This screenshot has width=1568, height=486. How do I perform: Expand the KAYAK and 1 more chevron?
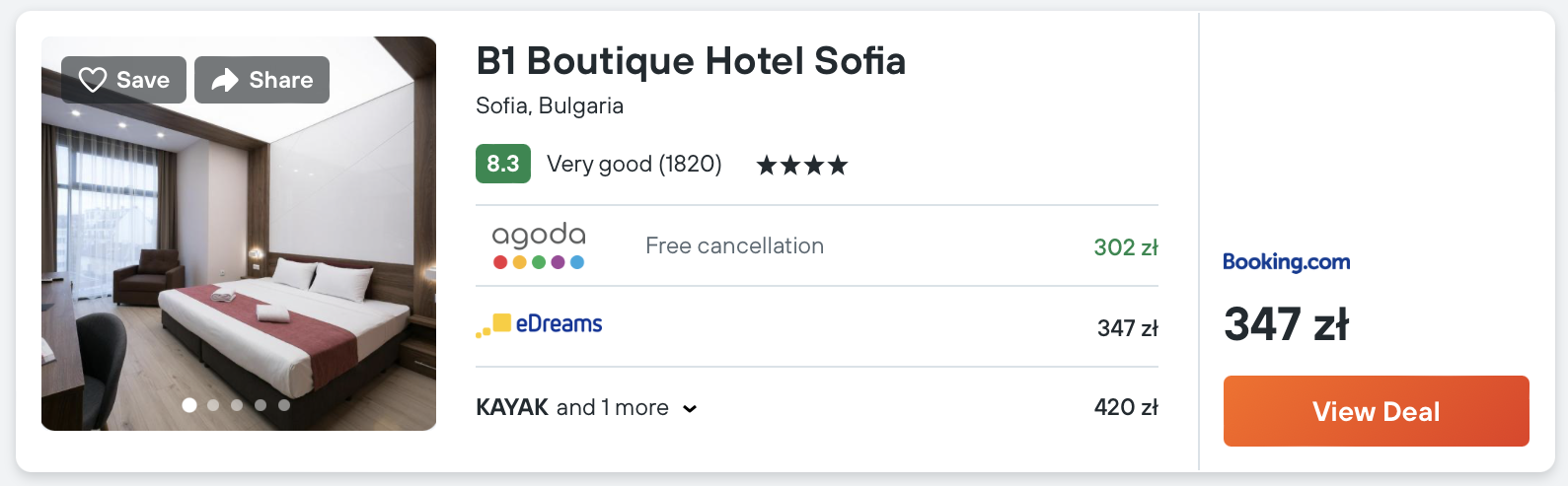(x=690, y=409)
